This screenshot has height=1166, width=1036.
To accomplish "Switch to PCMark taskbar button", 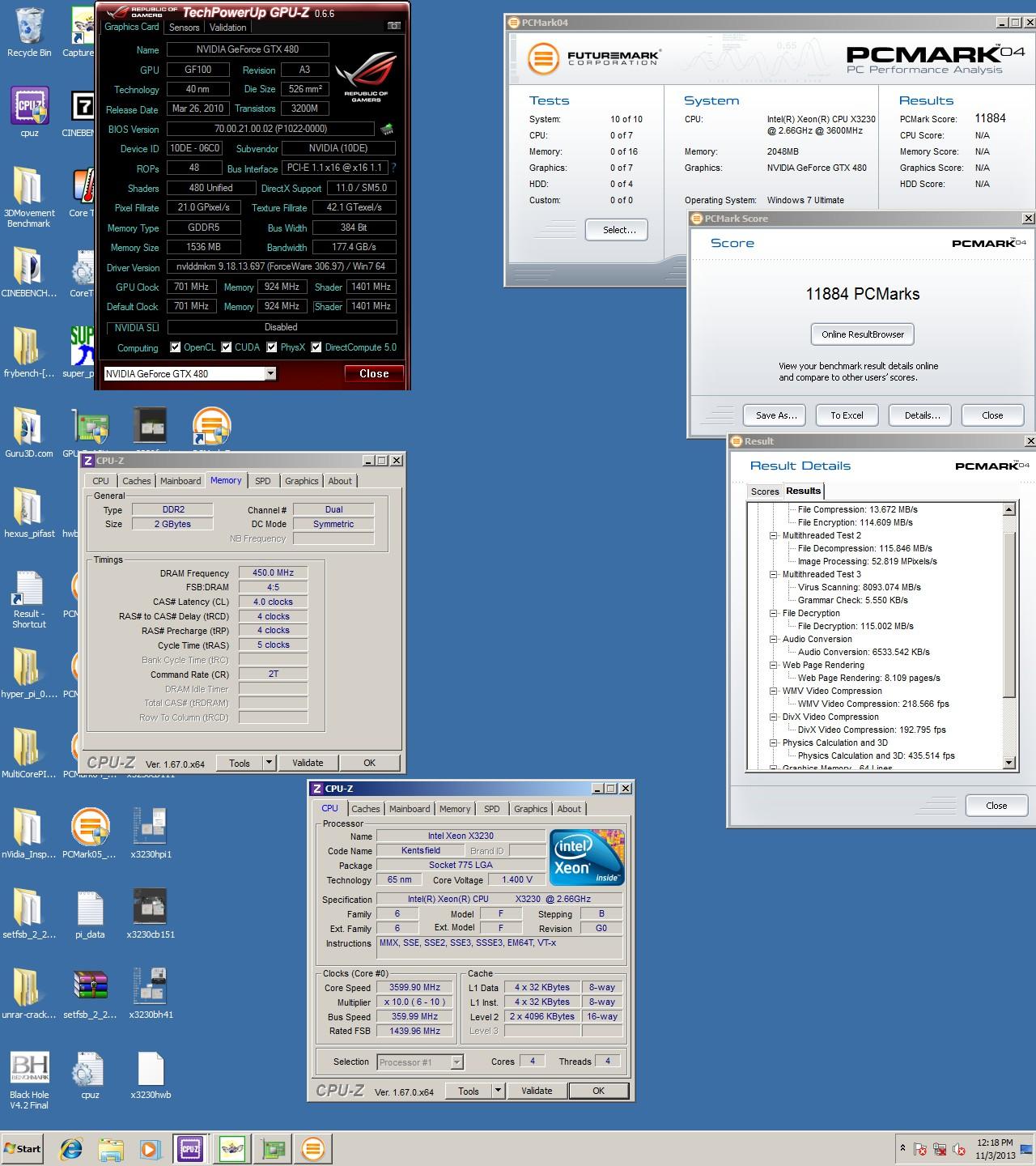I will coord(313,1148).
